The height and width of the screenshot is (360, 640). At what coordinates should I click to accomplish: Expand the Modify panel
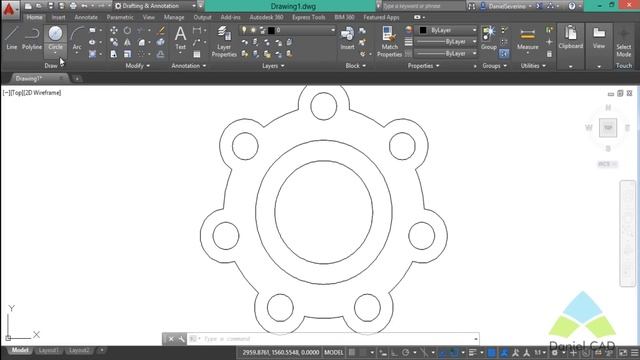point(138,66)
